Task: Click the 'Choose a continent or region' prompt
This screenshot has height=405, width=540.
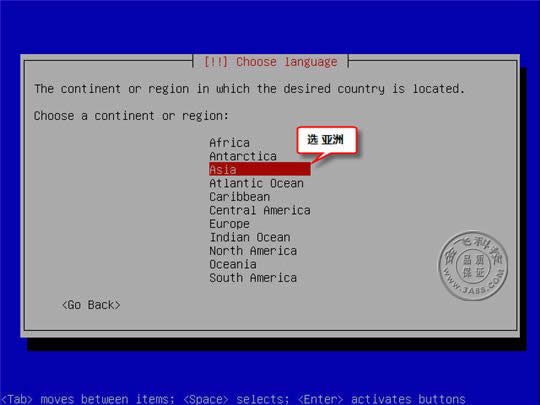Action: [131, 116]
